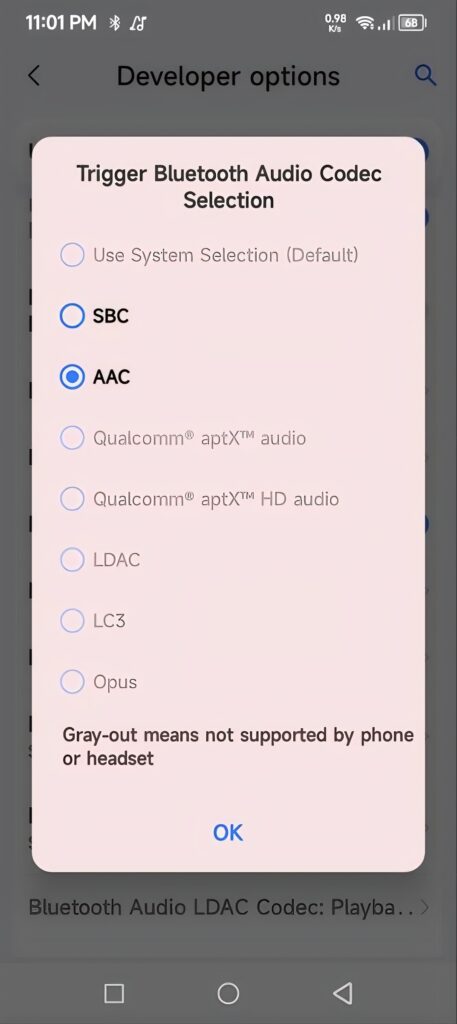
Task: Tap the Developer options title
Action: [x=228, y=76]
